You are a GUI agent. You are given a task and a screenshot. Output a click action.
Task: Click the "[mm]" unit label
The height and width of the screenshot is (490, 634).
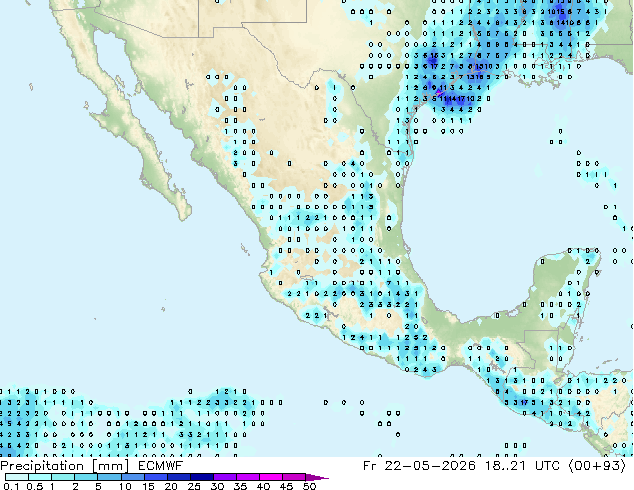(x=111, y=466)
